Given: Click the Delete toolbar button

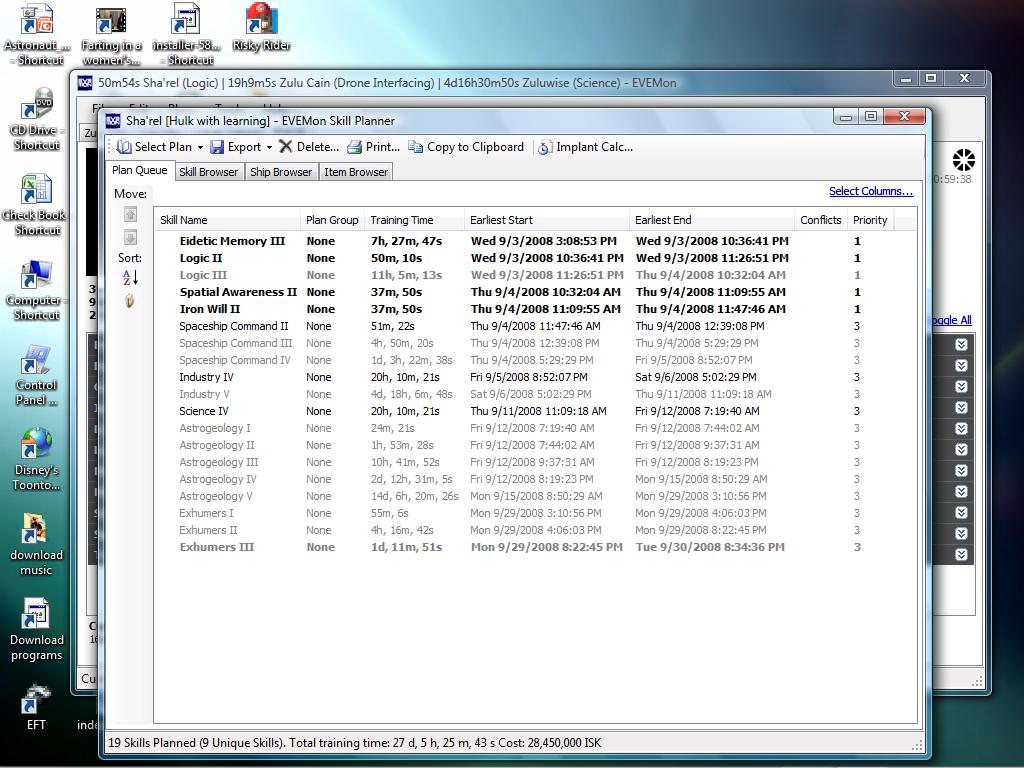Looking at the screenshot, I should click(x=308, y=147).
